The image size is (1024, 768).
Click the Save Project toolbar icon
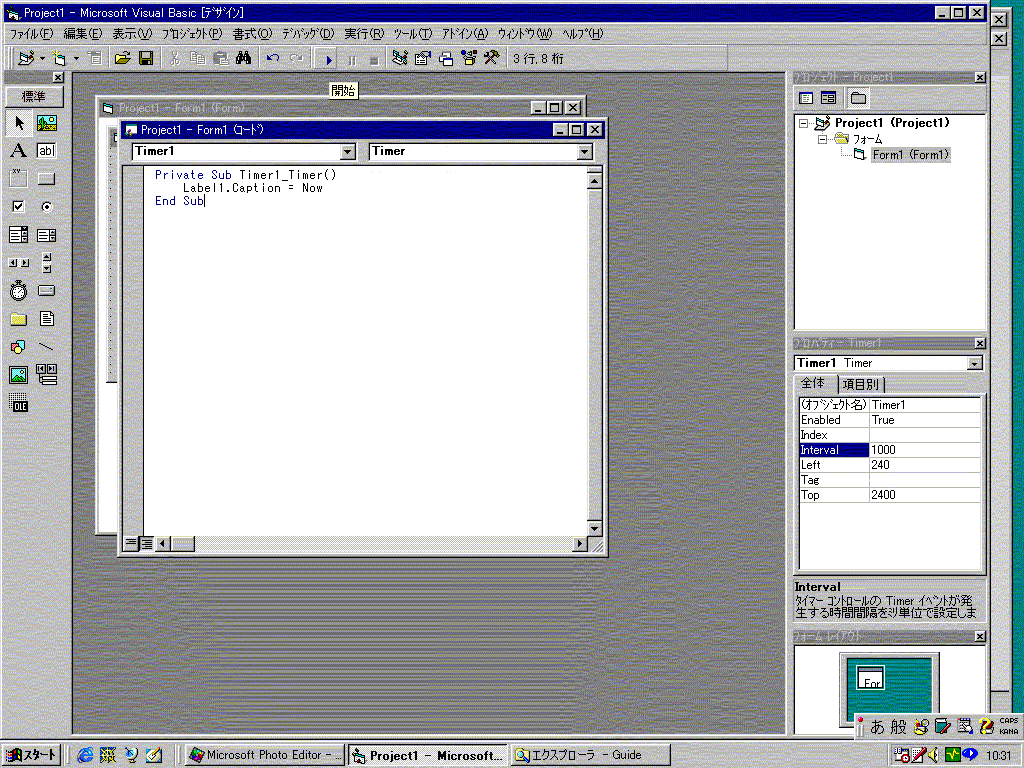(x=146, y=59)
